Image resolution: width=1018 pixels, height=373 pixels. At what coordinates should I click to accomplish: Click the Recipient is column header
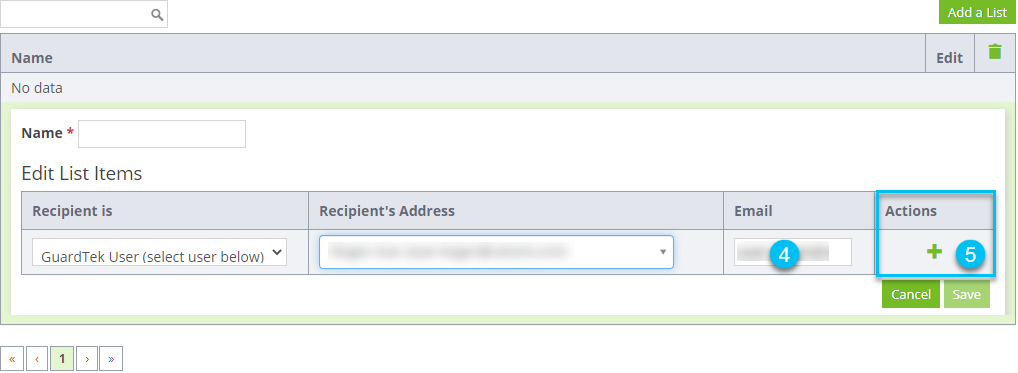click(x=72, y=211)
